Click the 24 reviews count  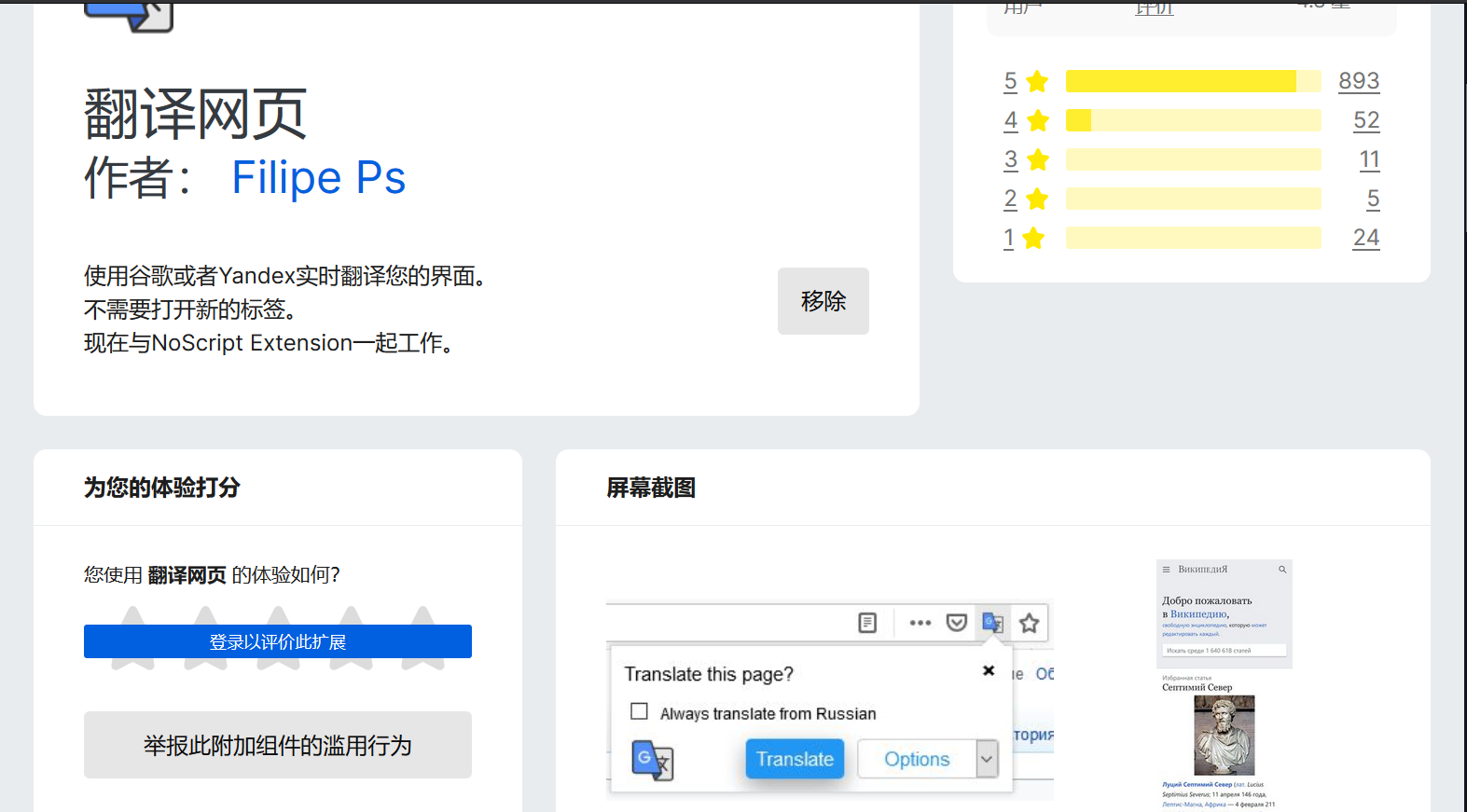pyautogui.click(x=1366, y=238)
